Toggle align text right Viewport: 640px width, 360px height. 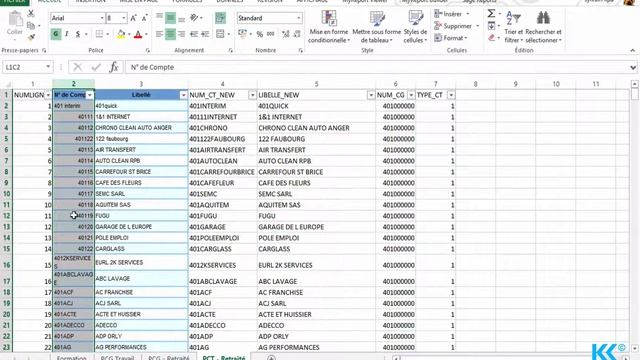point(182,34)
